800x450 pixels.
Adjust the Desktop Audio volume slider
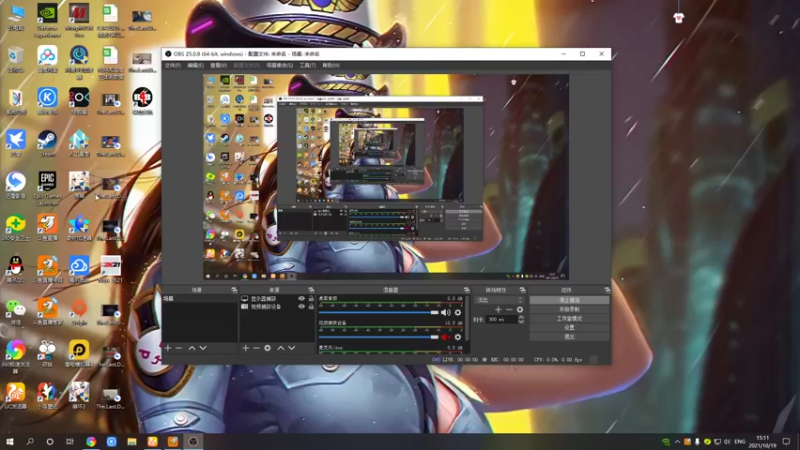click(378, 312)
